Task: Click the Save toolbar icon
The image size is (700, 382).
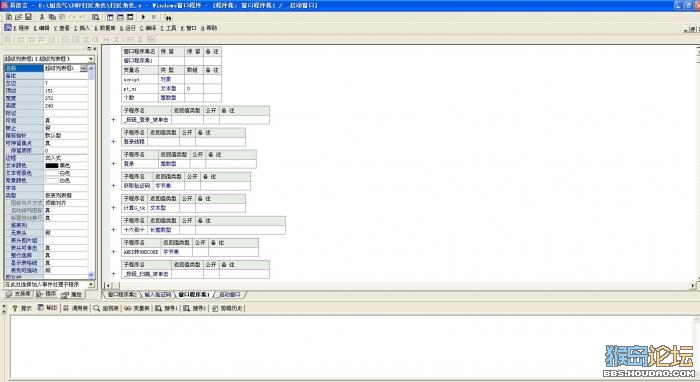Action: pyautogui.click(x=28, y=17)
